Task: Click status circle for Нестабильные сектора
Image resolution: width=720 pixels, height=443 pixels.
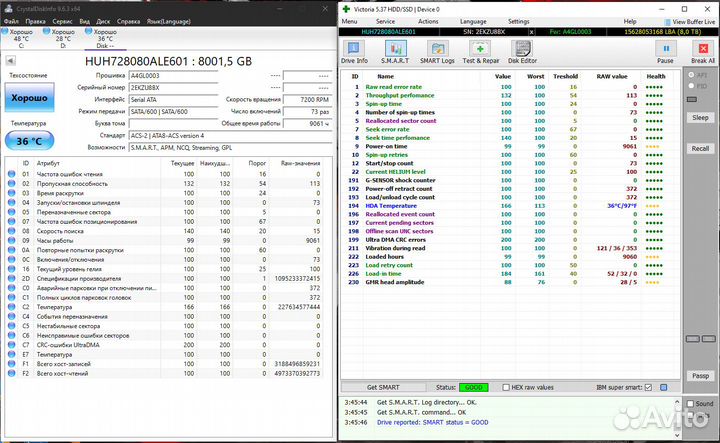Action: pos(11,326)
